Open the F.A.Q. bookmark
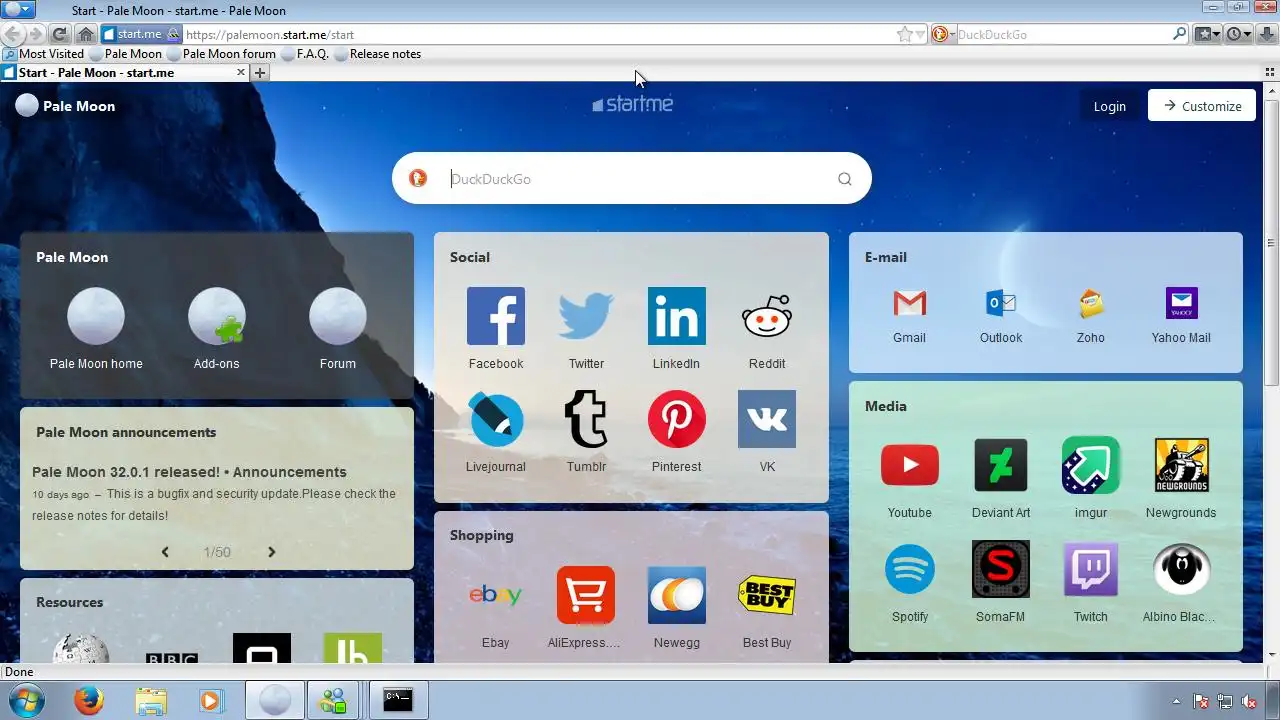 coord(305,54)
